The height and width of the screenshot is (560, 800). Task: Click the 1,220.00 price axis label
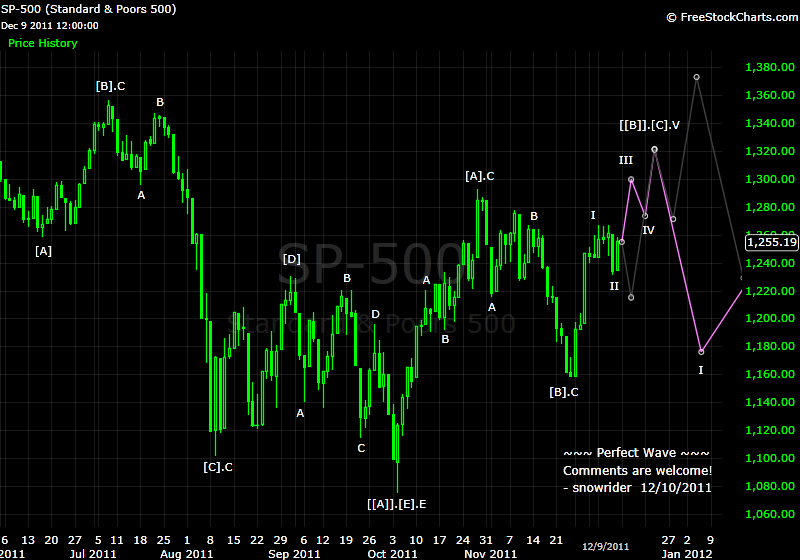[x=770, y=291]
